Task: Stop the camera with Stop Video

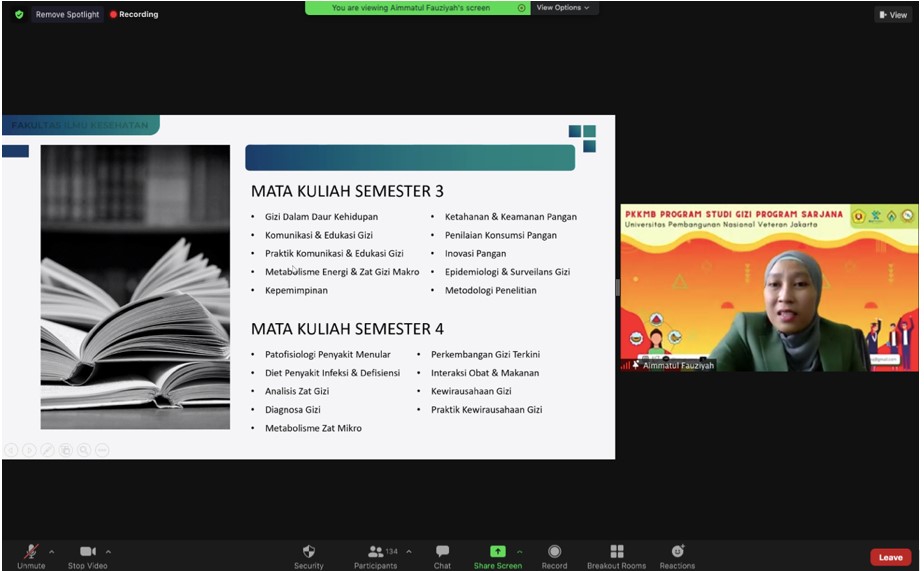Action: (x=89, y=551)
